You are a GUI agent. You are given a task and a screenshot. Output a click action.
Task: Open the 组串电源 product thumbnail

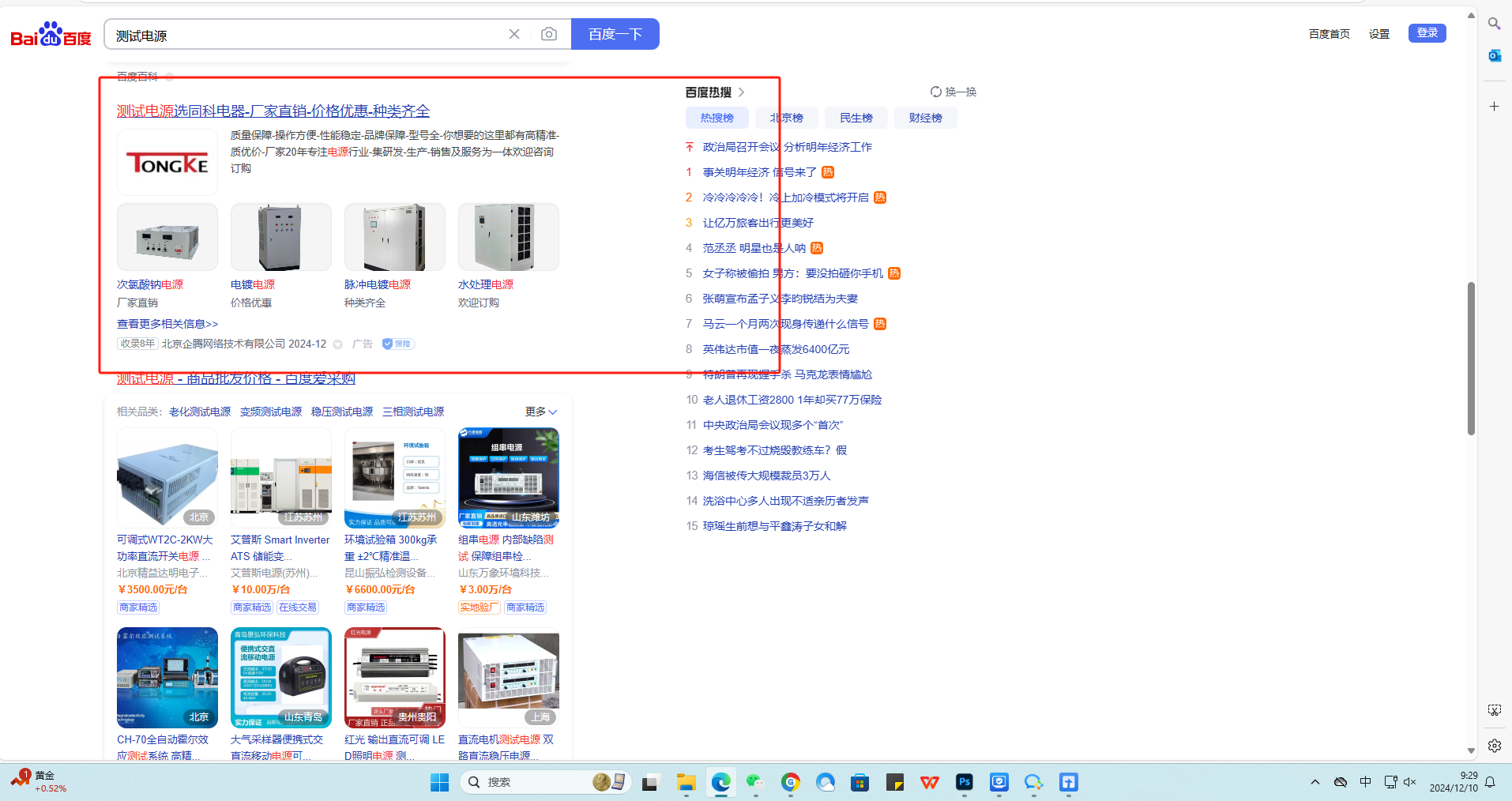[x=509, y=478]
